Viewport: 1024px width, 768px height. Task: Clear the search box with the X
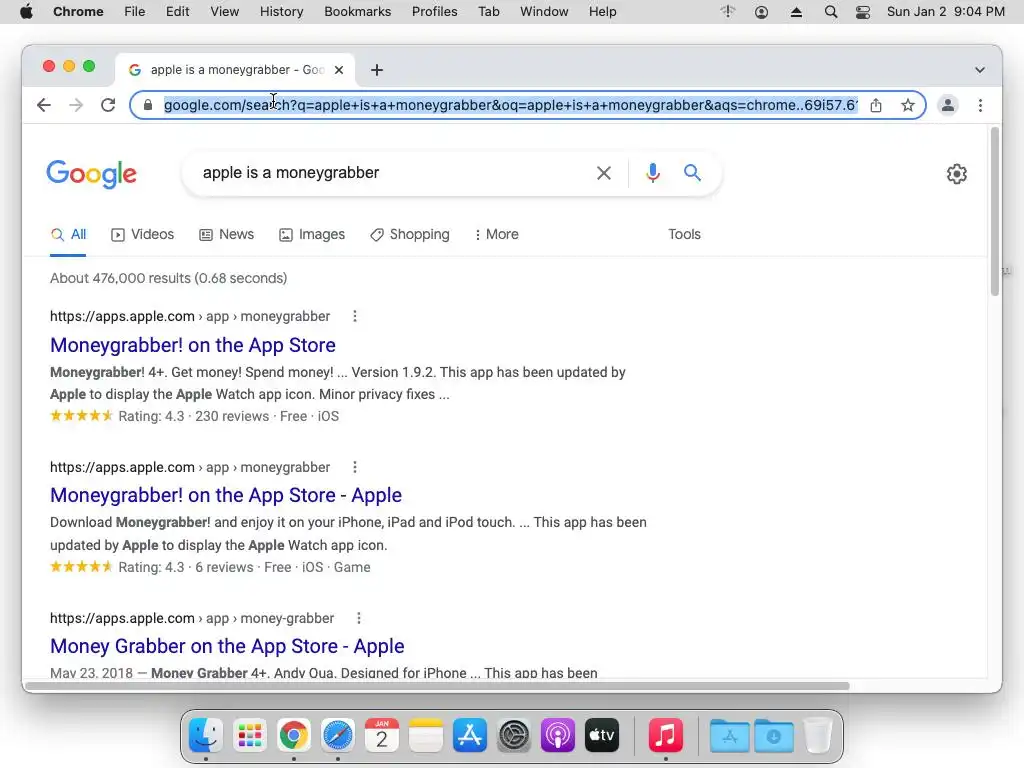(604, 173)
